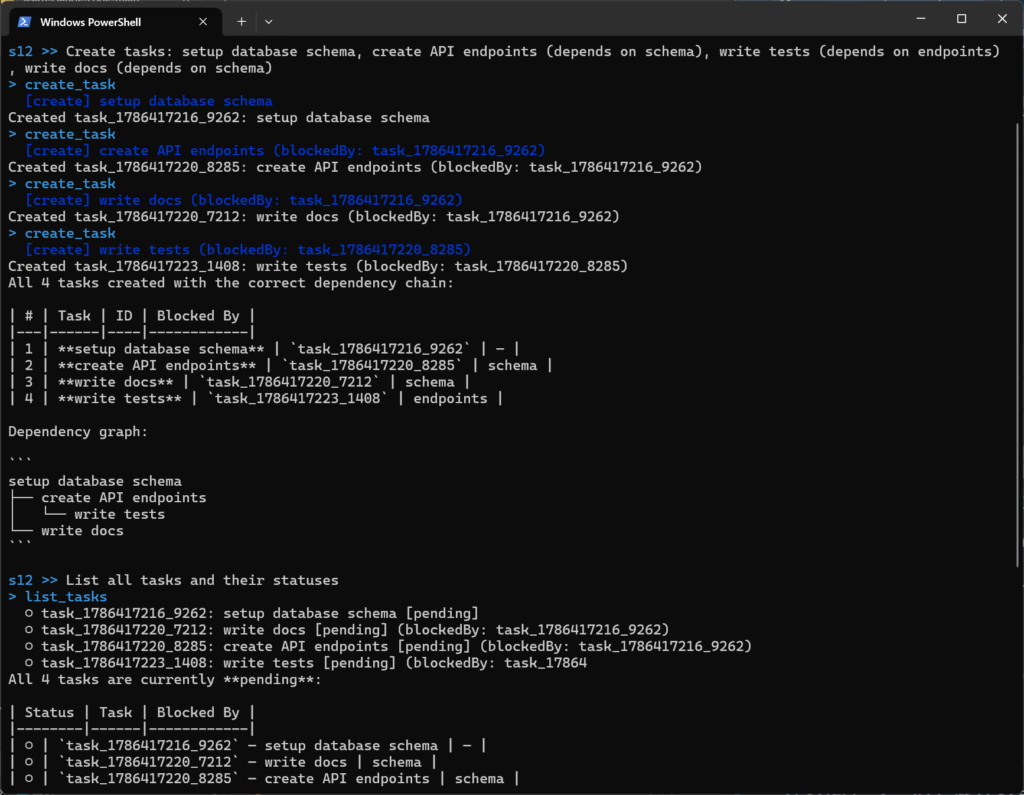
Task: Open a new tab with the plus button
Action: coord(242,22)
